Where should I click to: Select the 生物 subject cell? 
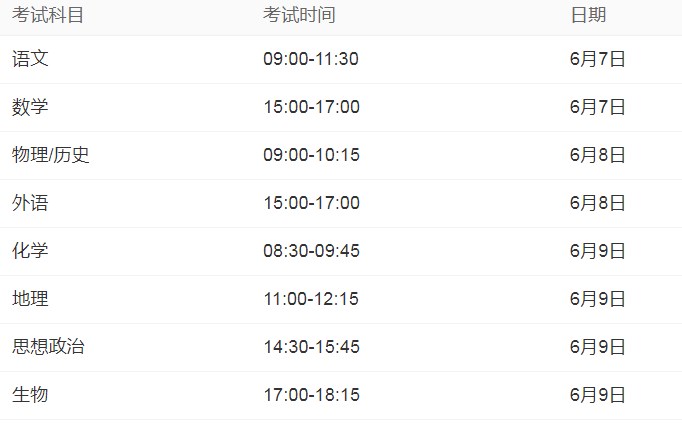30,395
